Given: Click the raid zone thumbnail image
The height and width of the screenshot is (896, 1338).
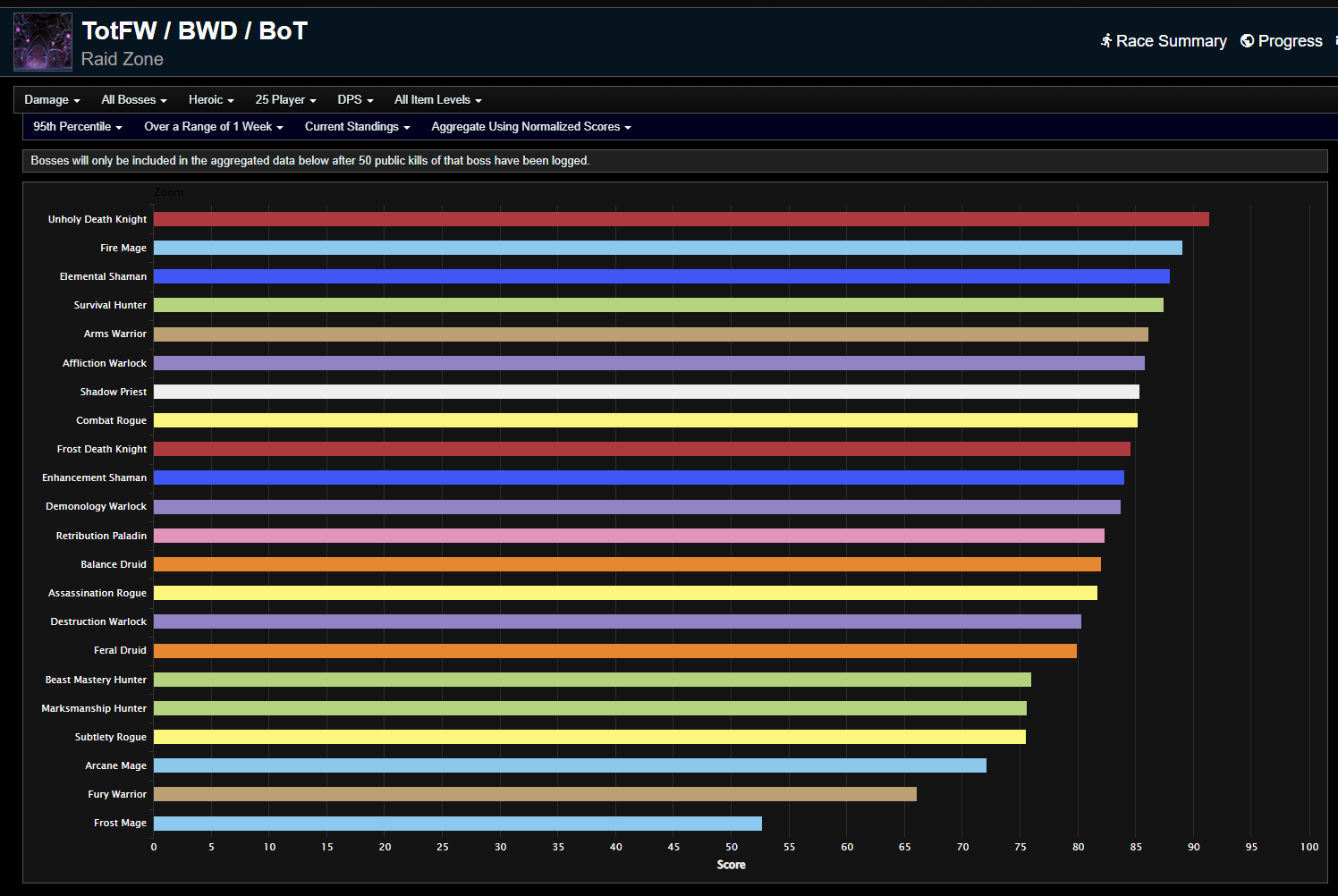Looking at the screenshot, I should [x=43, y=42].
